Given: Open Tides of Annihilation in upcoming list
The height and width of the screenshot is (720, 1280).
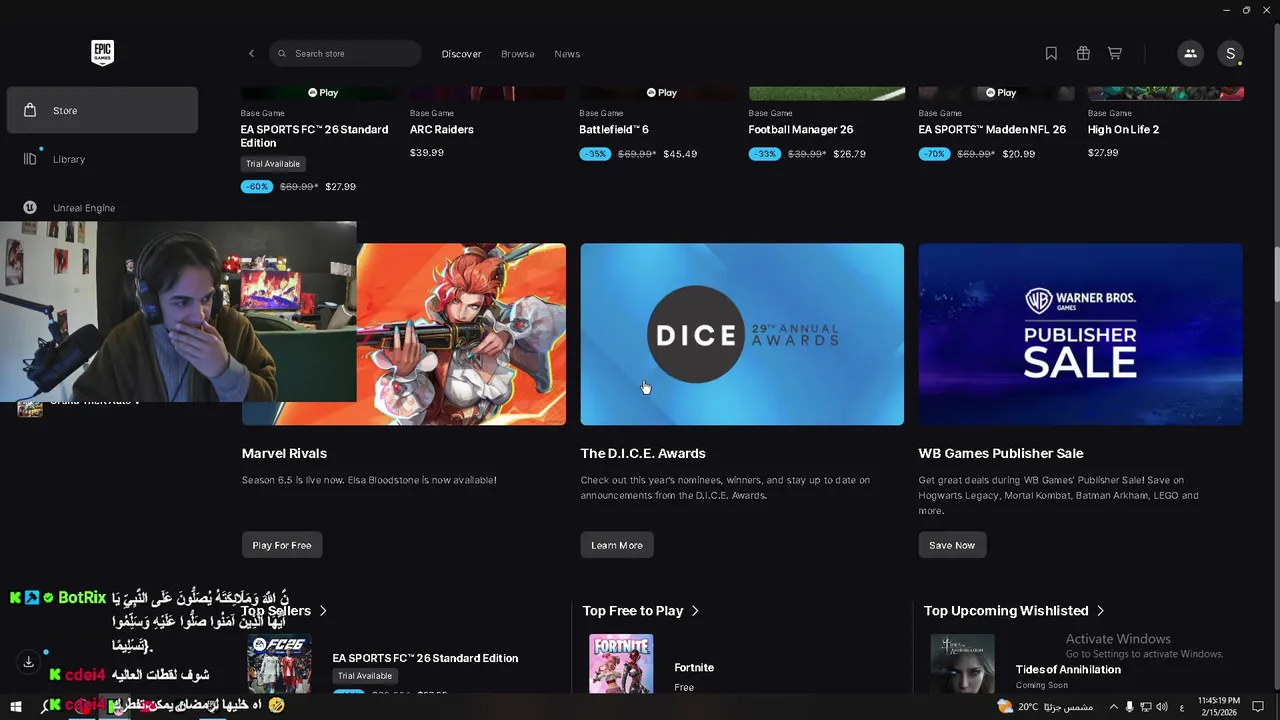Looking at the screenshot, I should (1068, 669).
